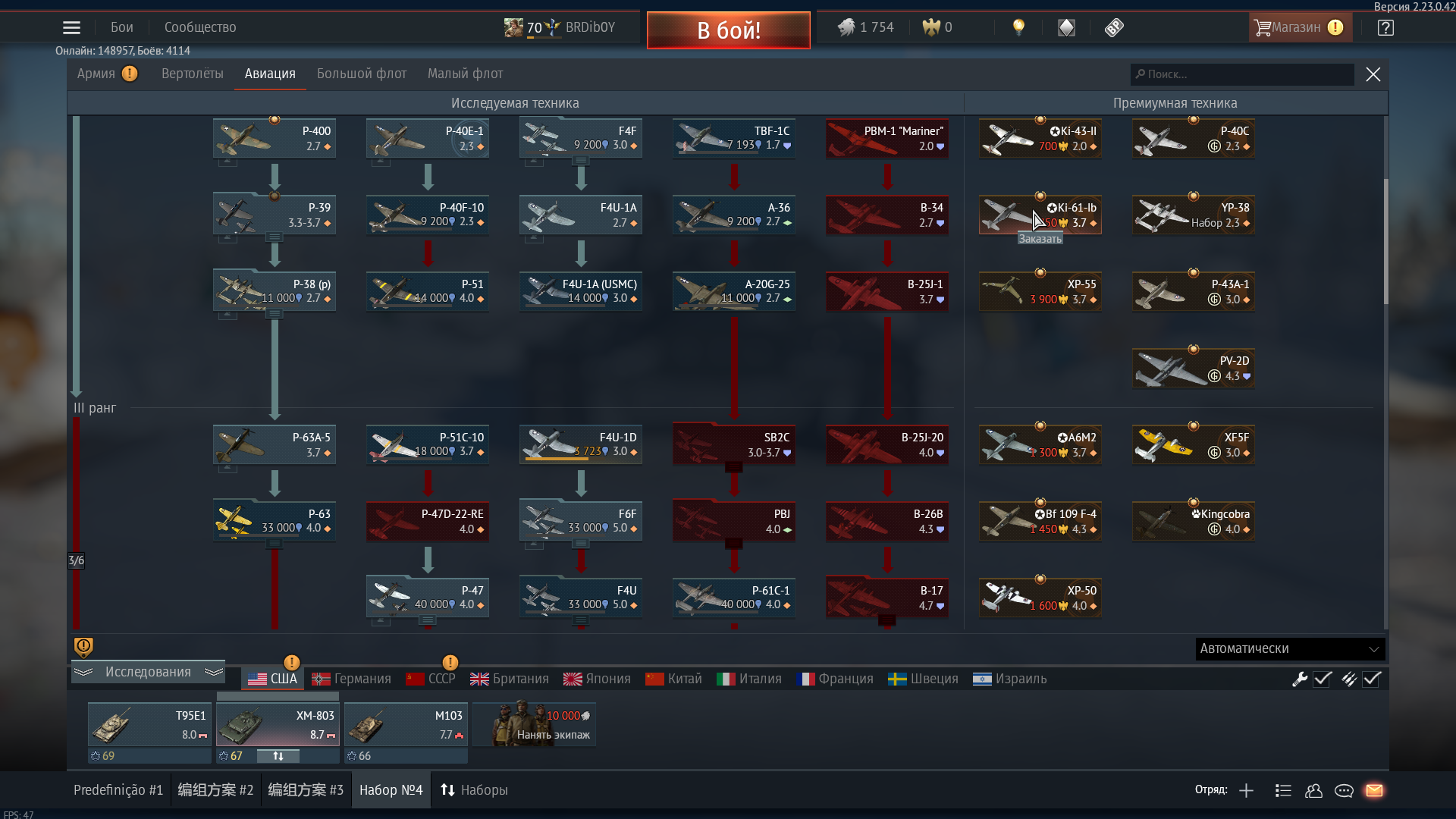Open the Battle Pass BP icon

point(1114,27)
